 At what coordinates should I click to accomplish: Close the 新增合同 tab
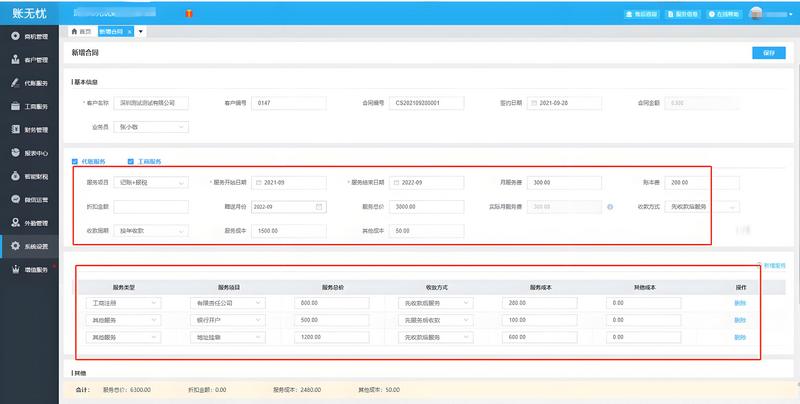point(129,32)
